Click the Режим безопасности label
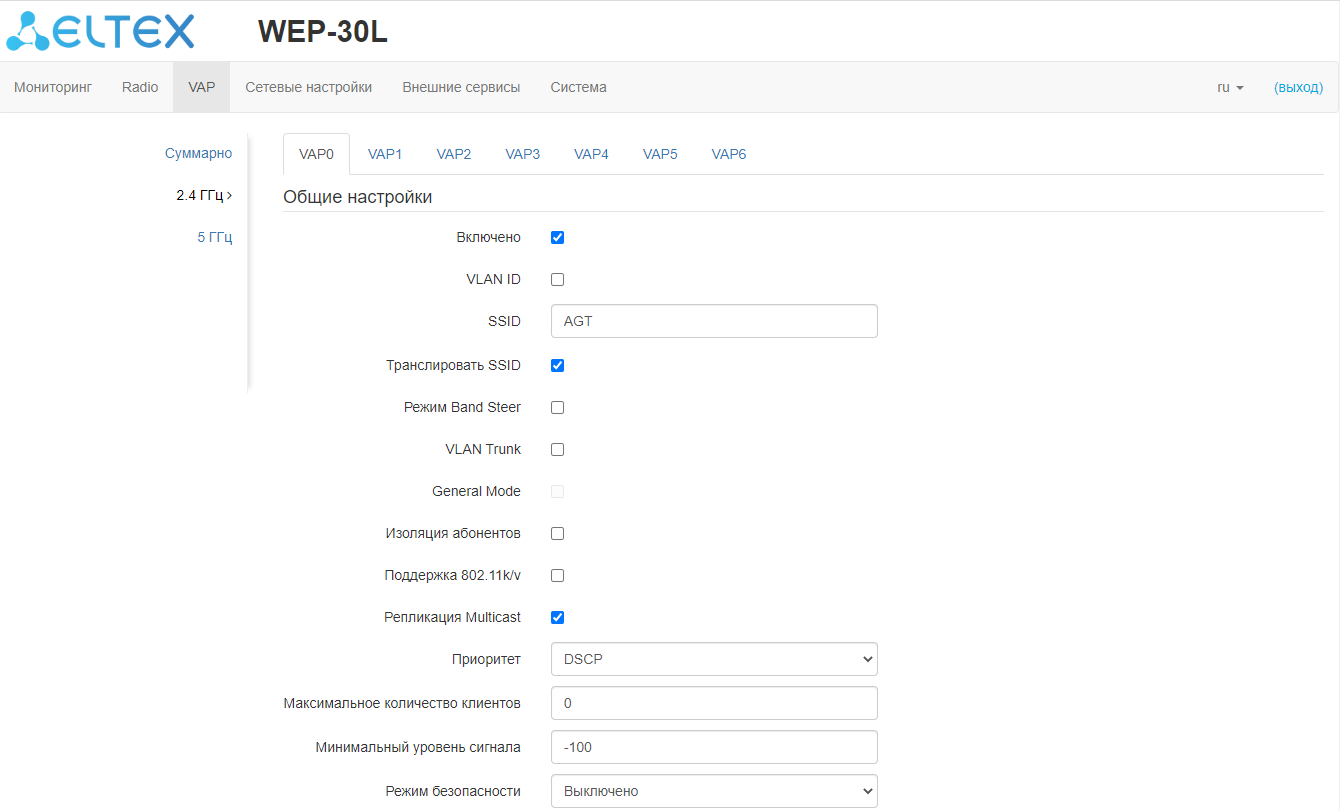 point(453,791)
